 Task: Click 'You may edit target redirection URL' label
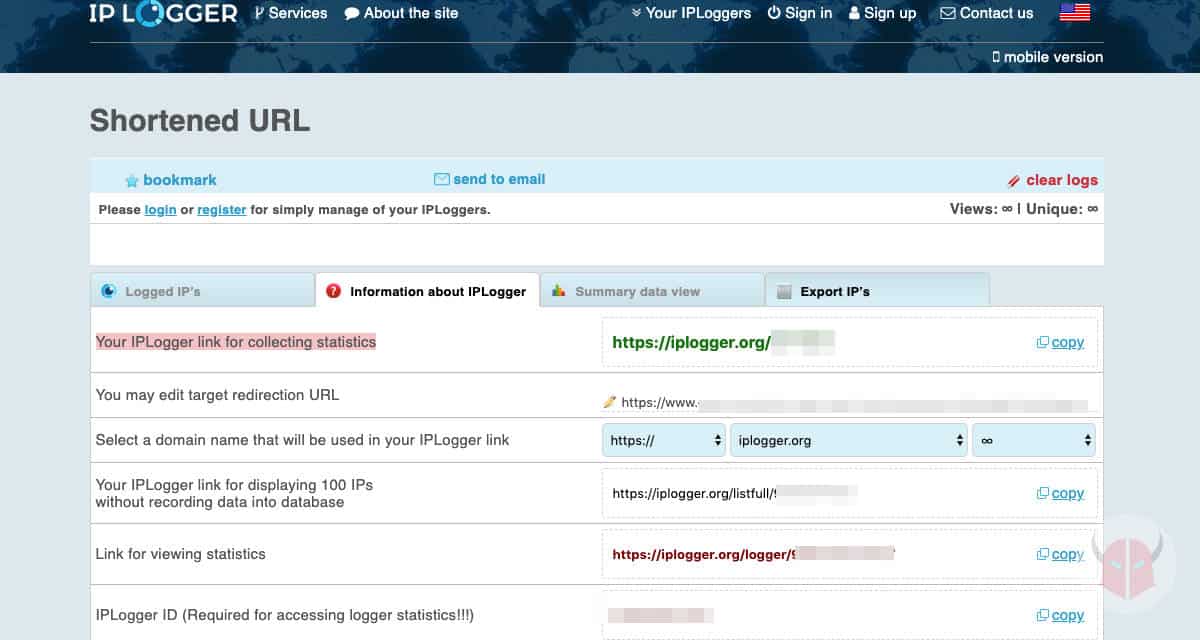pos(217,395)
